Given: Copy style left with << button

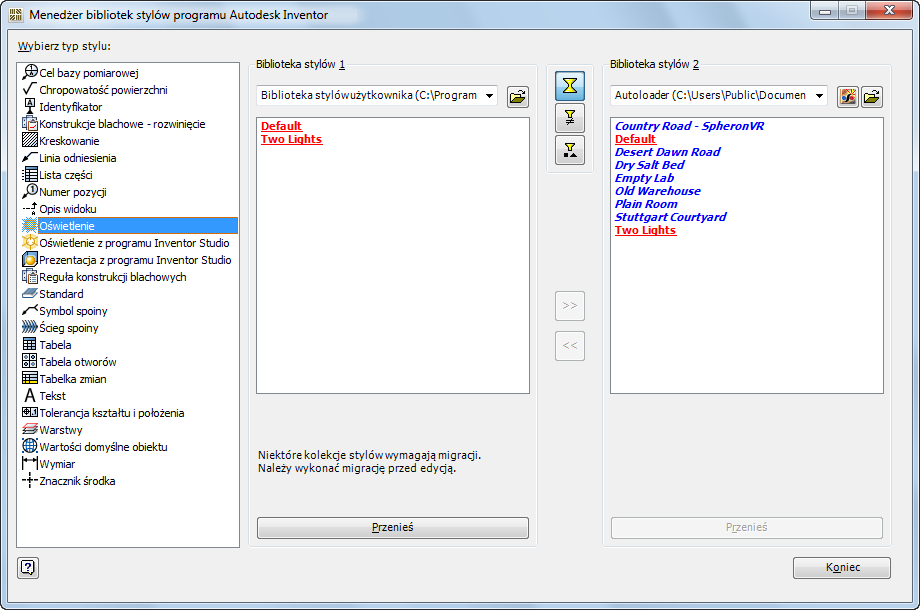Looking at the screenshot, I should point(570,345).
